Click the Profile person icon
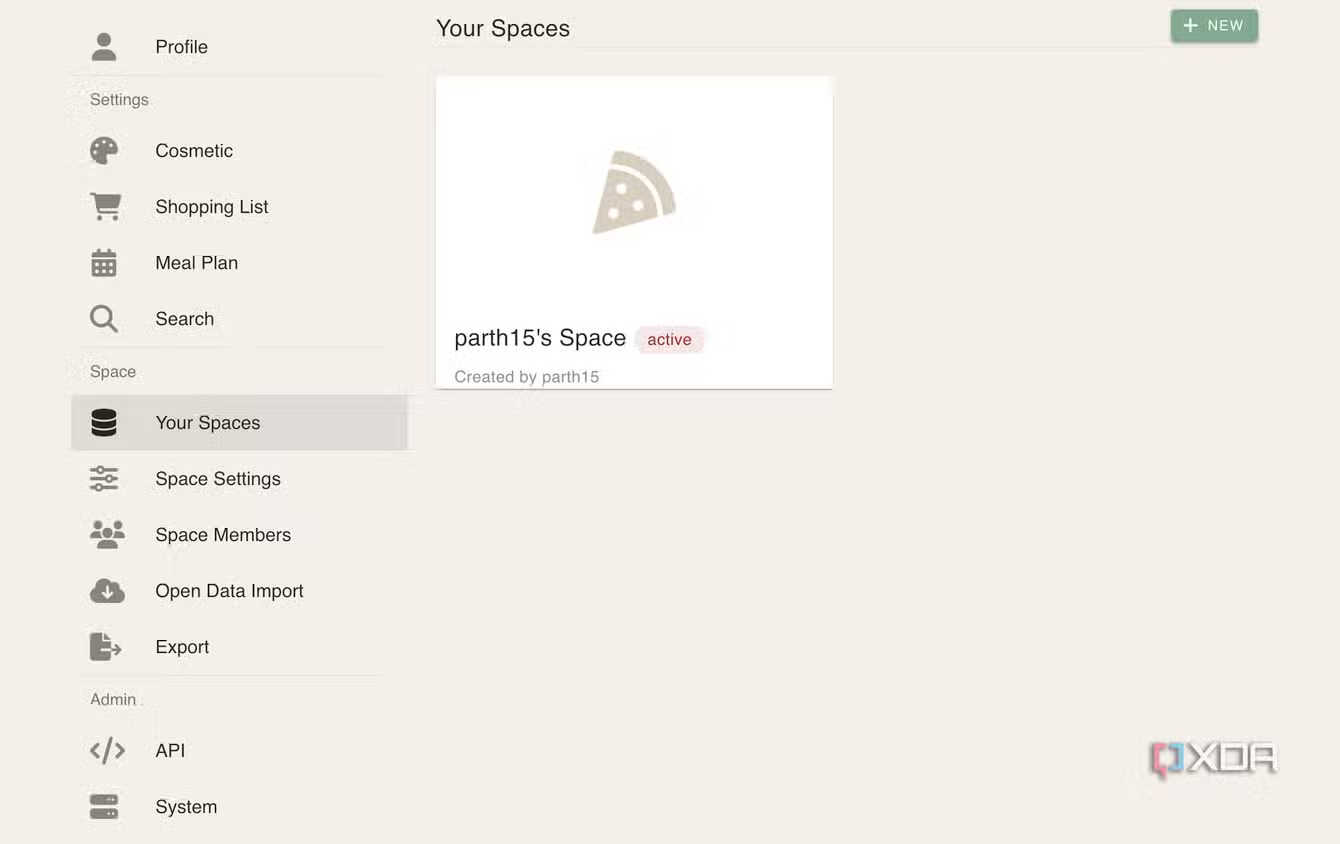The width and height of the screenshot is (1340, 844). (104, 47)
